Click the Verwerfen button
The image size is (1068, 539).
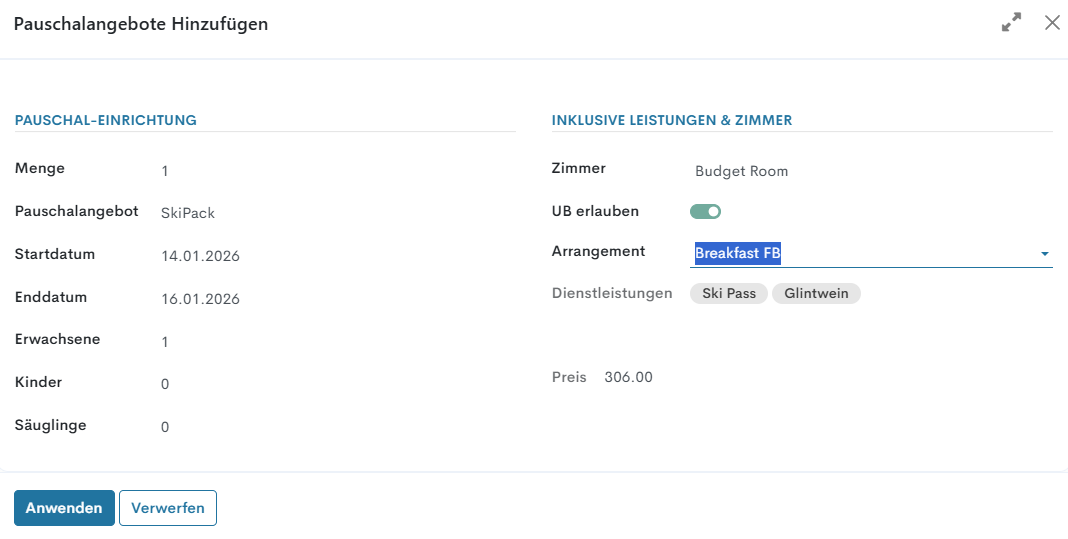click(x=168, y=508)
